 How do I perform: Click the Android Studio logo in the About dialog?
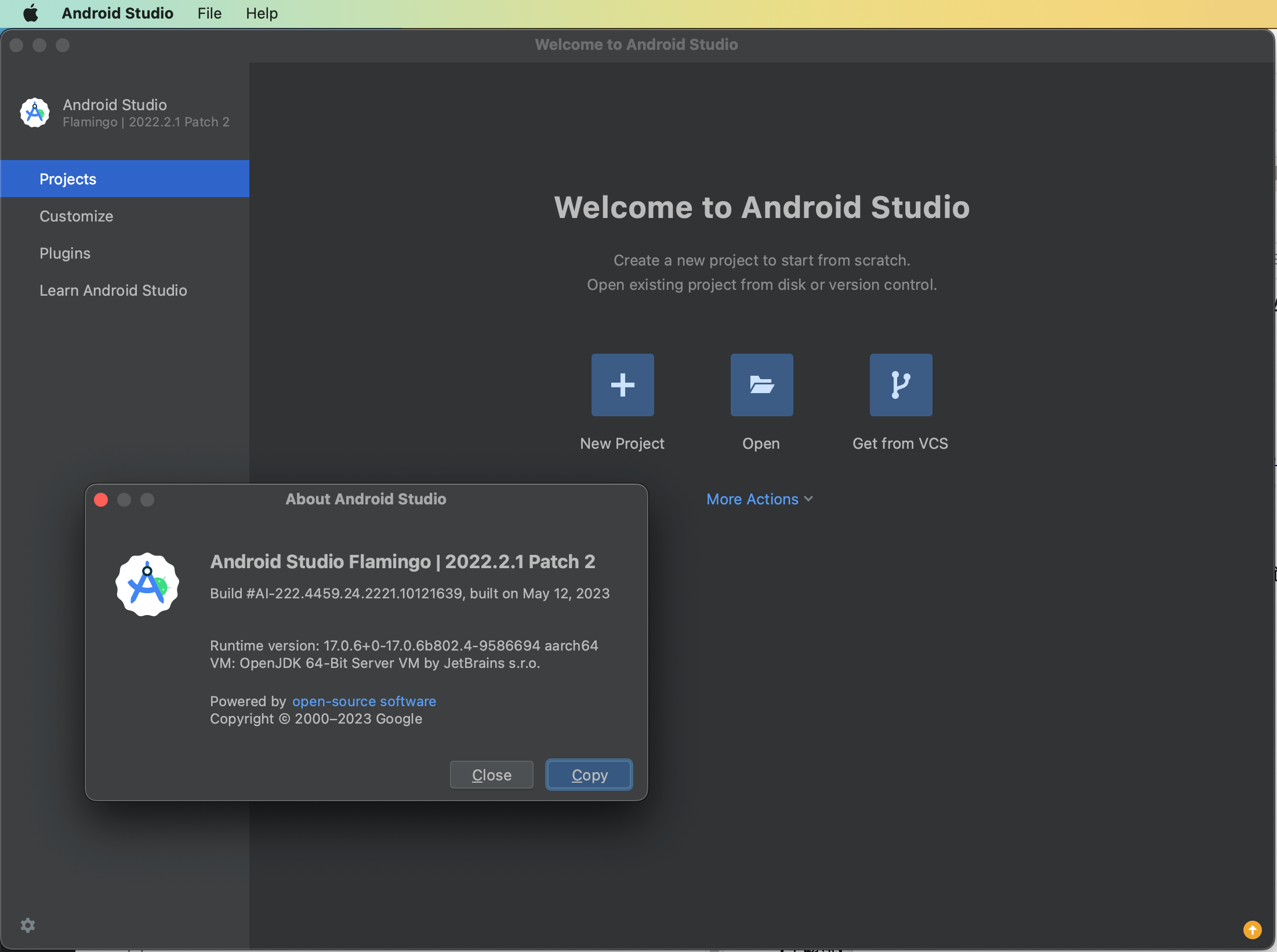pyautogui.click(x=147, y=584)
